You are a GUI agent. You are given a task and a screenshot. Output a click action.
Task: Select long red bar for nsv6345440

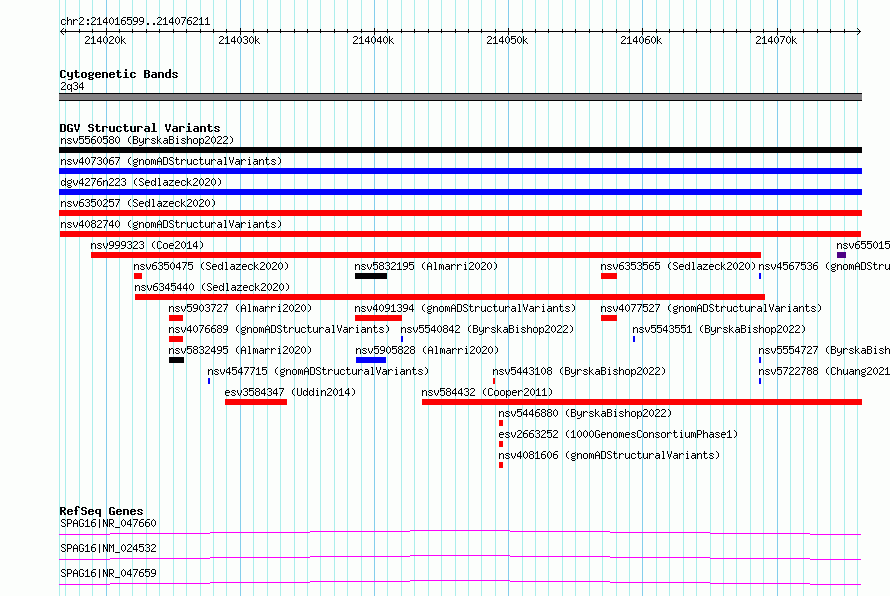pyautogui.click(x=450, y=297)
